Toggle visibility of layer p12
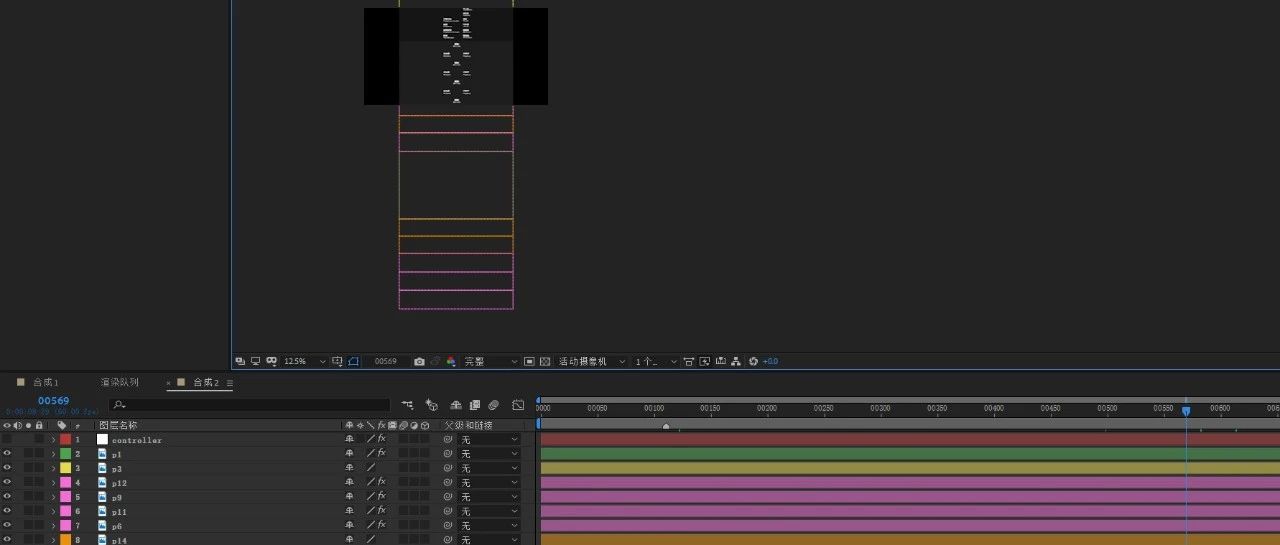Screen dimensions: 1280x545 (x=7, y=482)
